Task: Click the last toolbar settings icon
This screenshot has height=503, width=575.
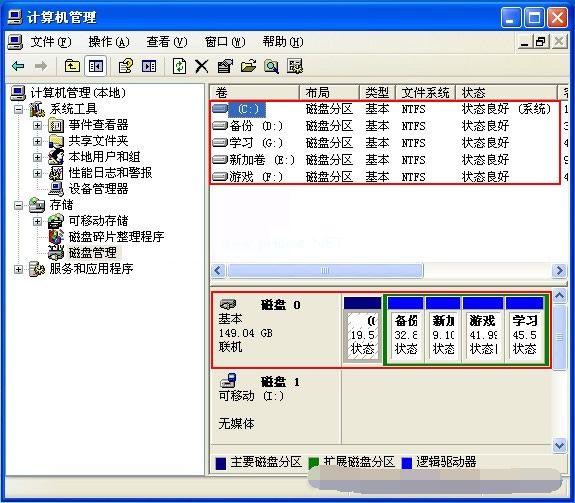Action: pyautogui.click(x=295, y=66)
